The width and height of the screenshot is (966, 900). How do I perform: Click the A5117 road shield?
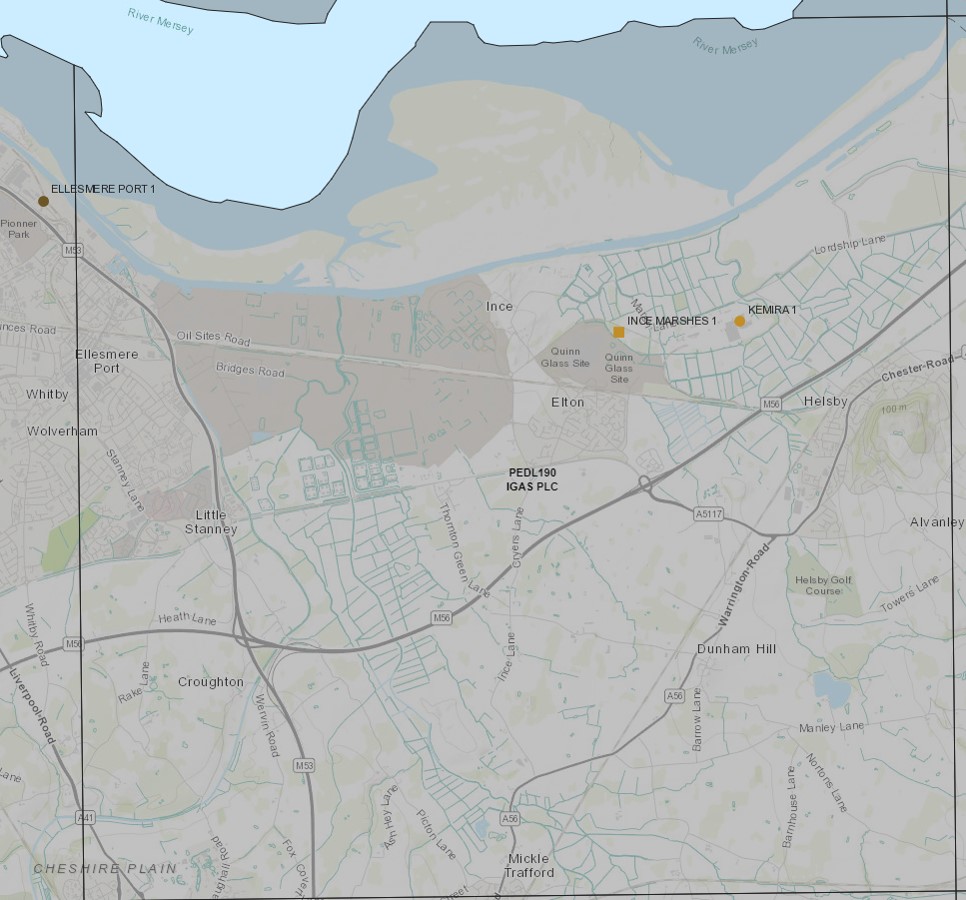click(707, 513)
